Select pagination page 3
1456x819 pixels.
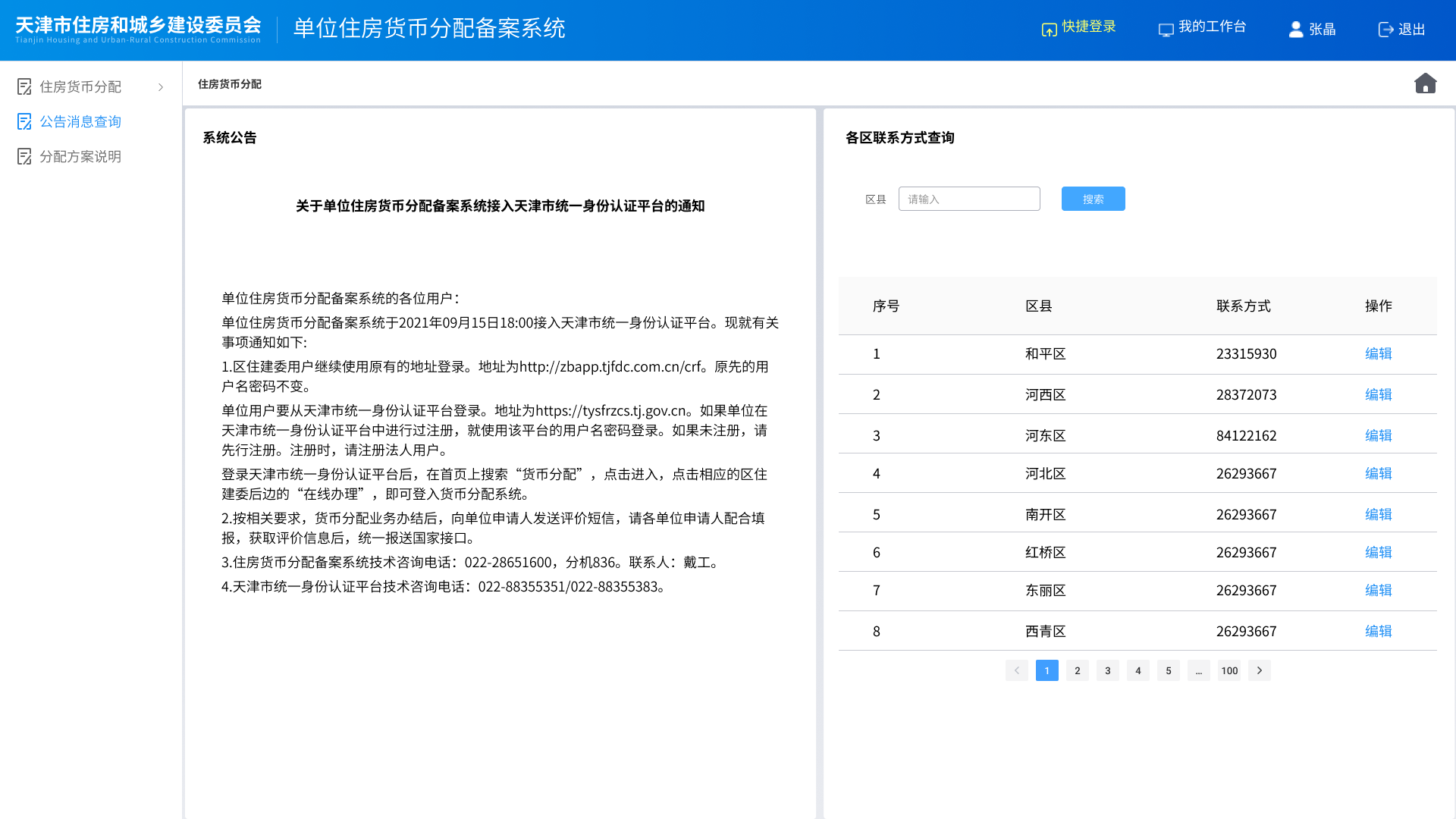(x=1108, y=670)
